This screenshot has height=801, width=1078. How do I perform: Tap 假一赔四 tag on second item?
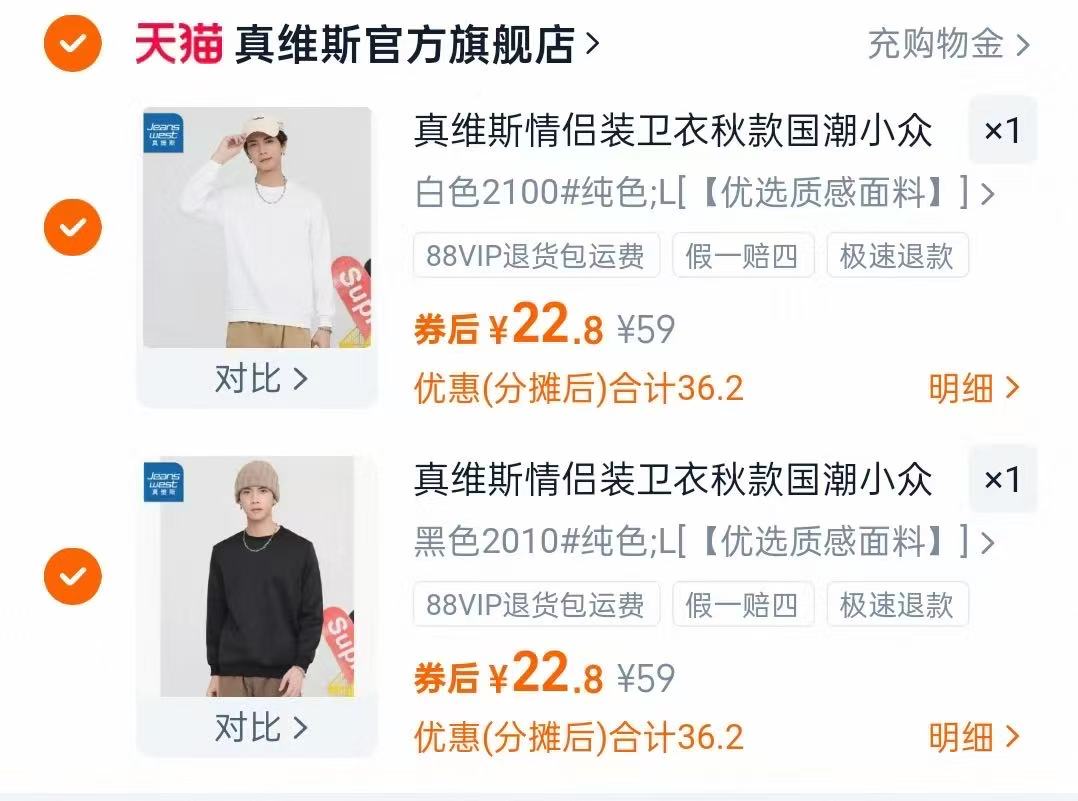743,604
